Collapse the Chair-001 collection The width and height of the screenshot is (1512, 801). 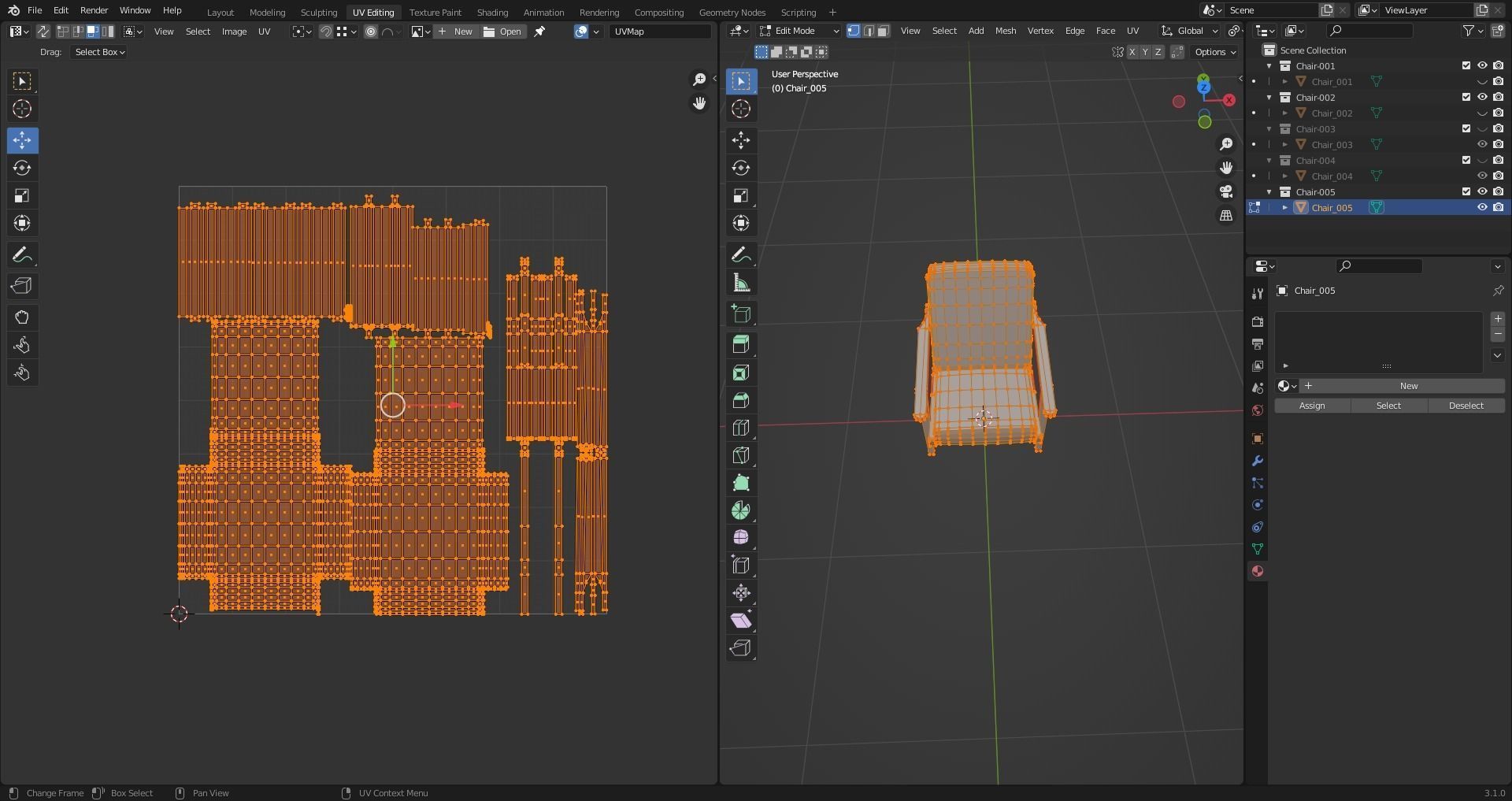click(1269, 65)
